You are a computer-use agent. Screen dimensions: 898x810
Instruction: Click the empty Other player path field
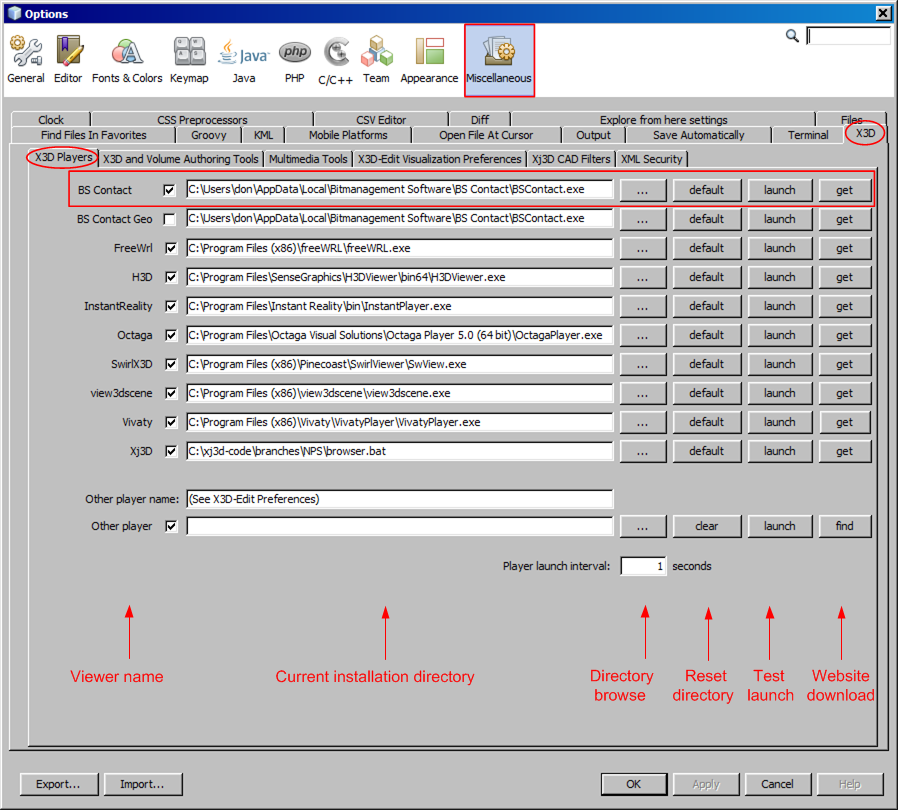tap(400, 526)
